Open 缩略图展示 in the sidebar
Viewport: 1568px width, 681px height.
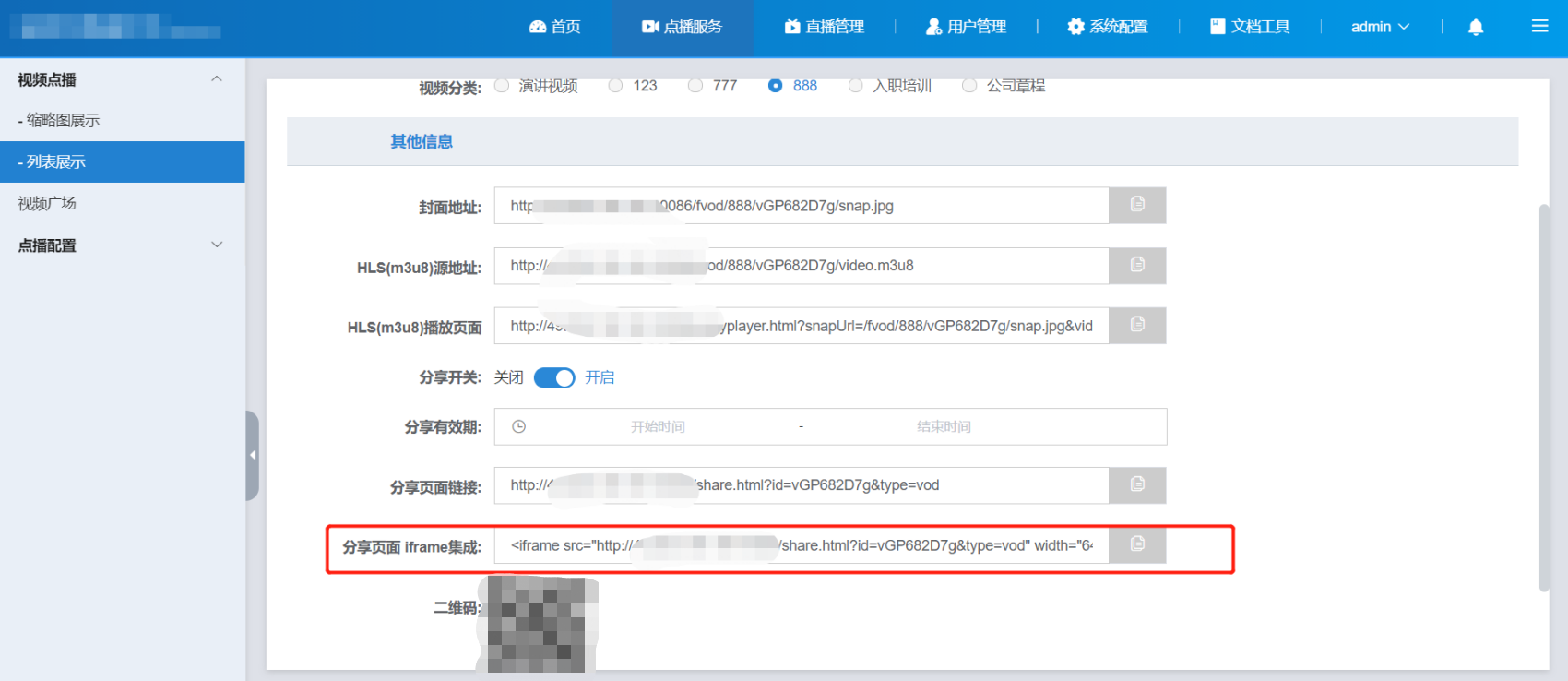tap(122, 120)
